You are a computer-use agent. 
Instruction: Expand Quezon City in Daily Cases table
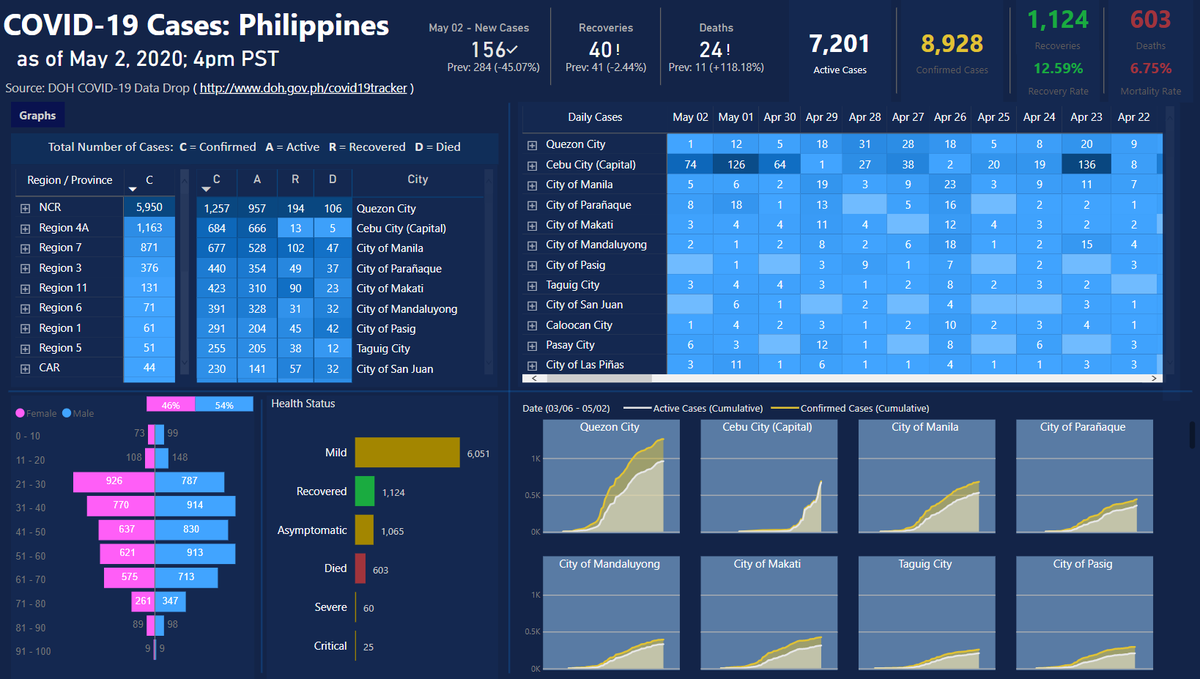[x=532, y=145]
